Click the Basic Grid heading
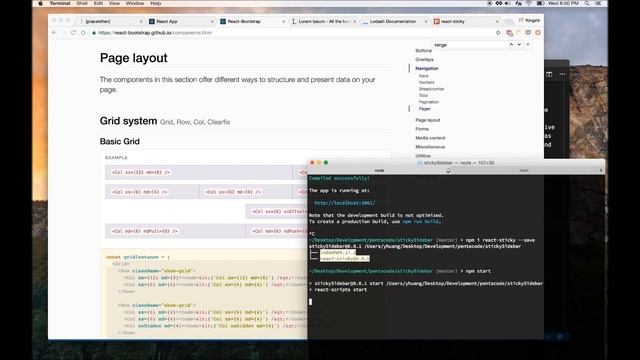640x360 pixels. pyautogui.click(x=120, y=142)
